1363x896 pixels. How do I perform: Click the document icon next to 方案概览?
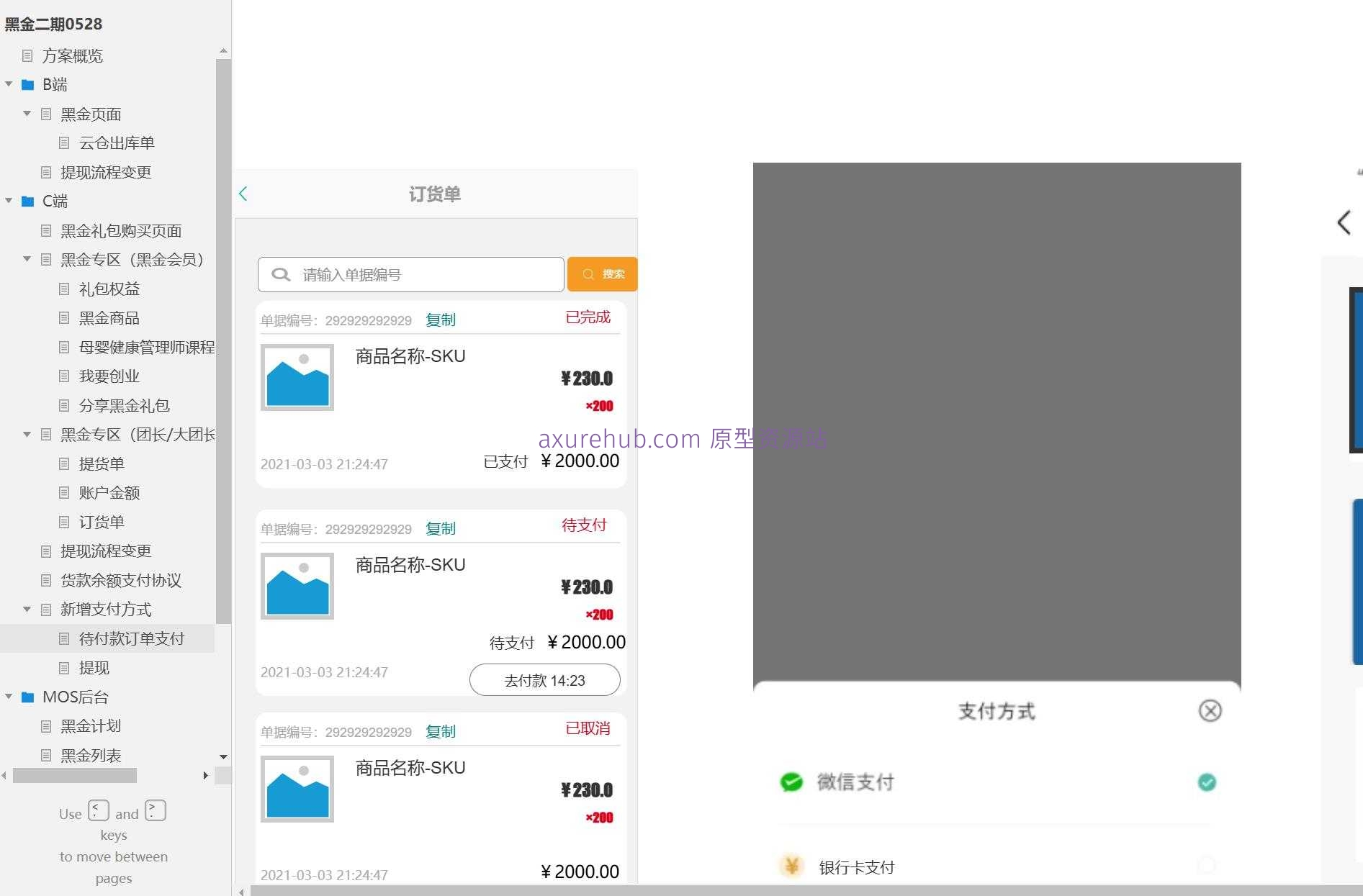click(27, 56)
